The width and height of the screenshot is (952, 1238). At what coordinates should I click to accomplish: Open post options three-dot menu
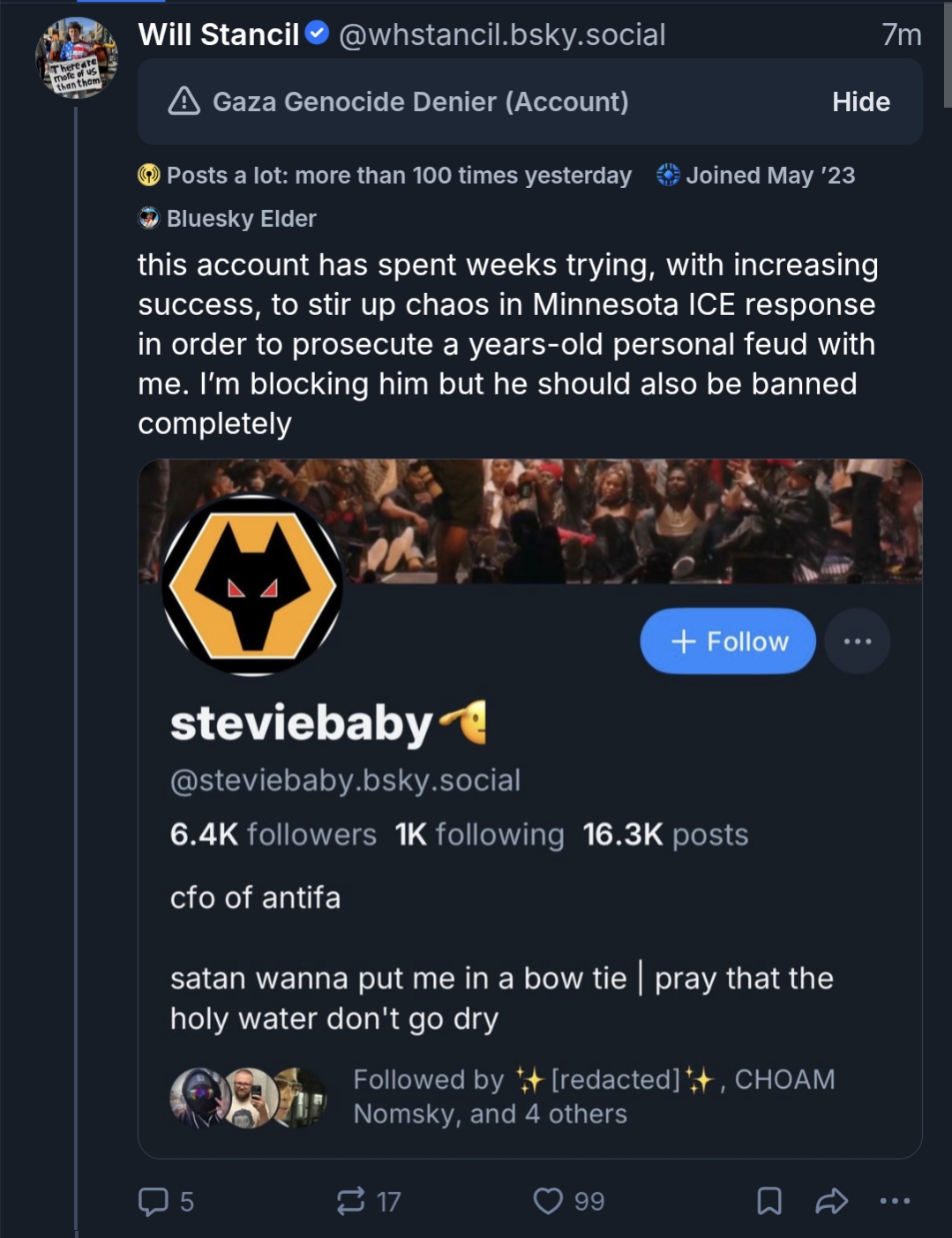(895, 1201)
